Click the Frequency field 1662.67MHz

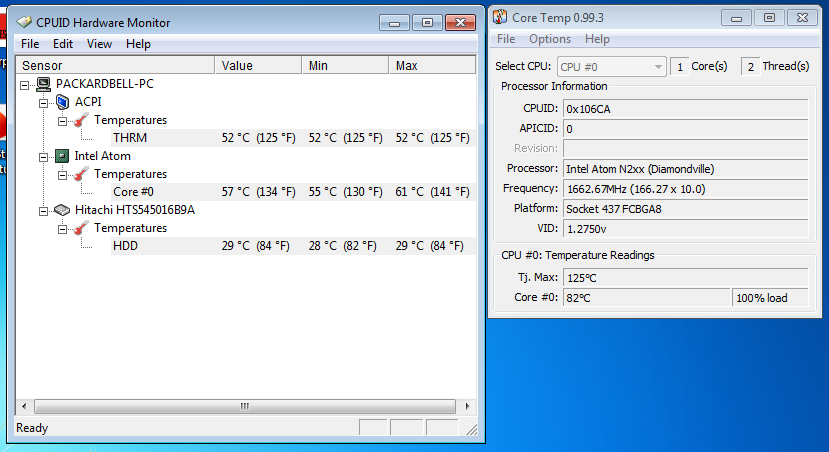coord(686,189)
